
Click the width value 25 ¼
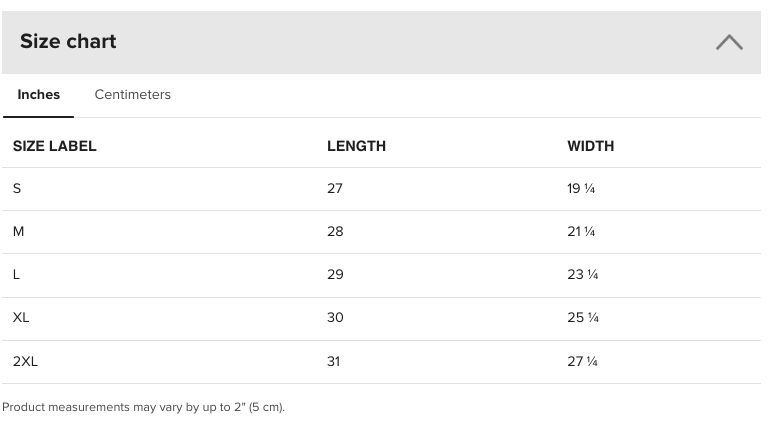(583, 318)
